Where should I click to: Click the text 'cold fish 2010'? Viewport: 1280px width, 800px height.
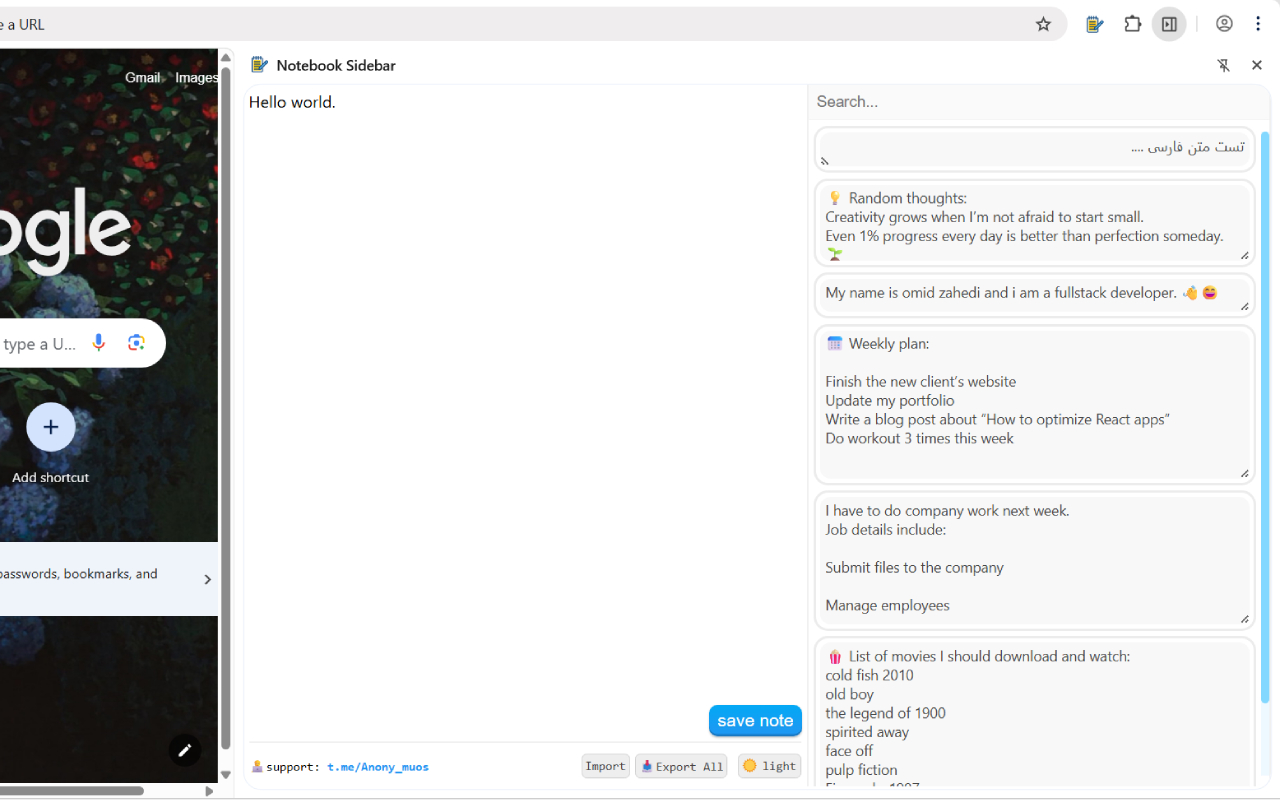pos(869,675)
